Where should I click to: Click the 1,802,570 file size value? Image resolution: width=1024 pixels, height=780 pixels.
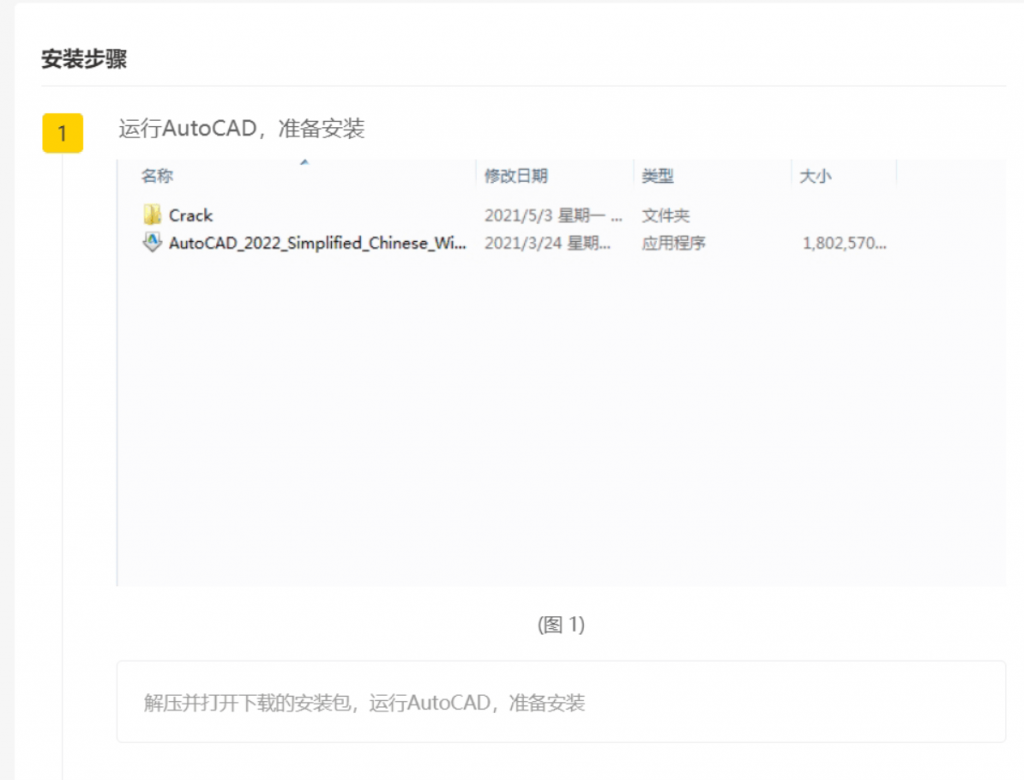pos(843,243)
